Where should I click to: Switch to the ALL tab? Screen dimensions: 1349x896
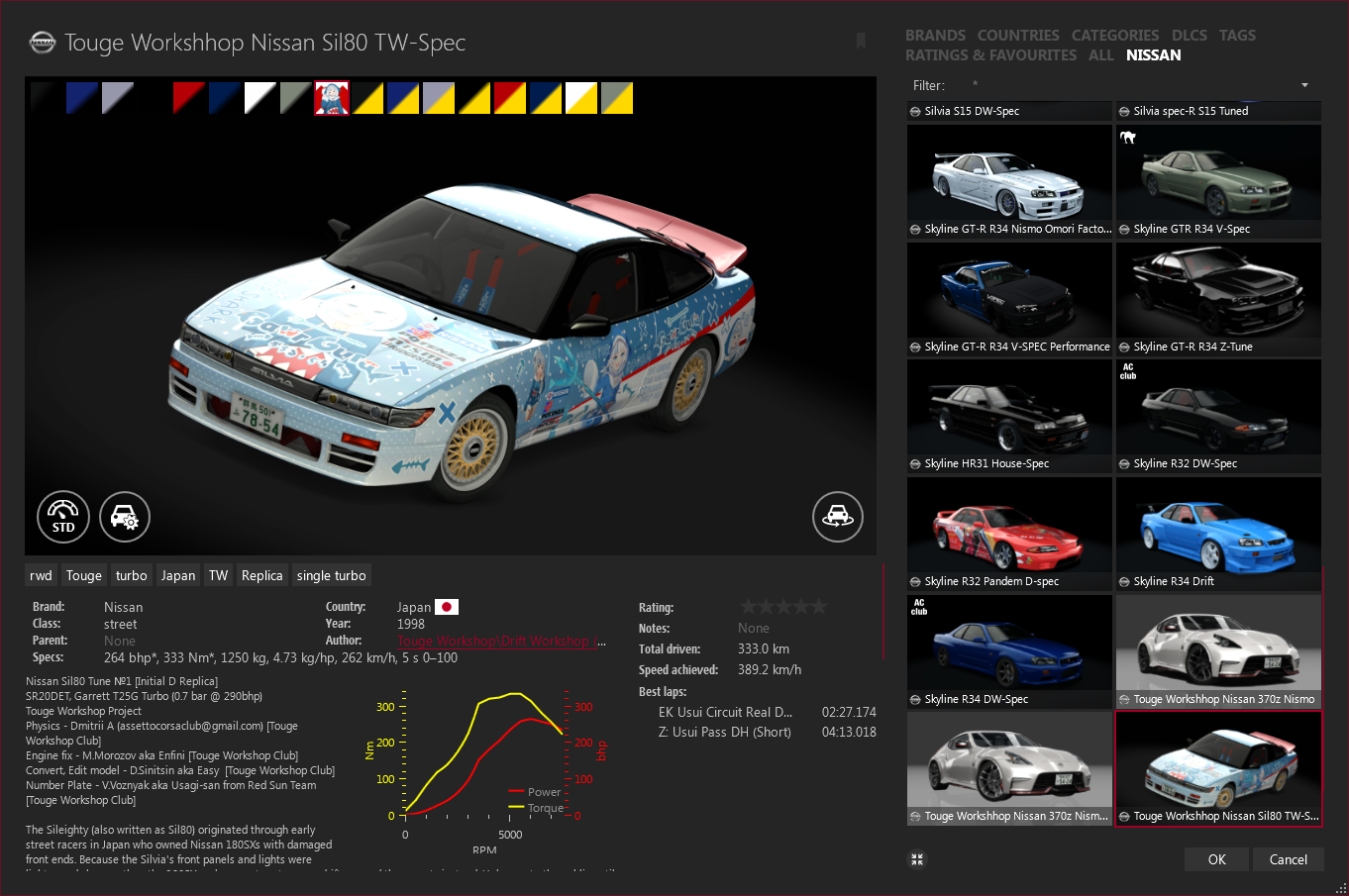[1101, 55]
